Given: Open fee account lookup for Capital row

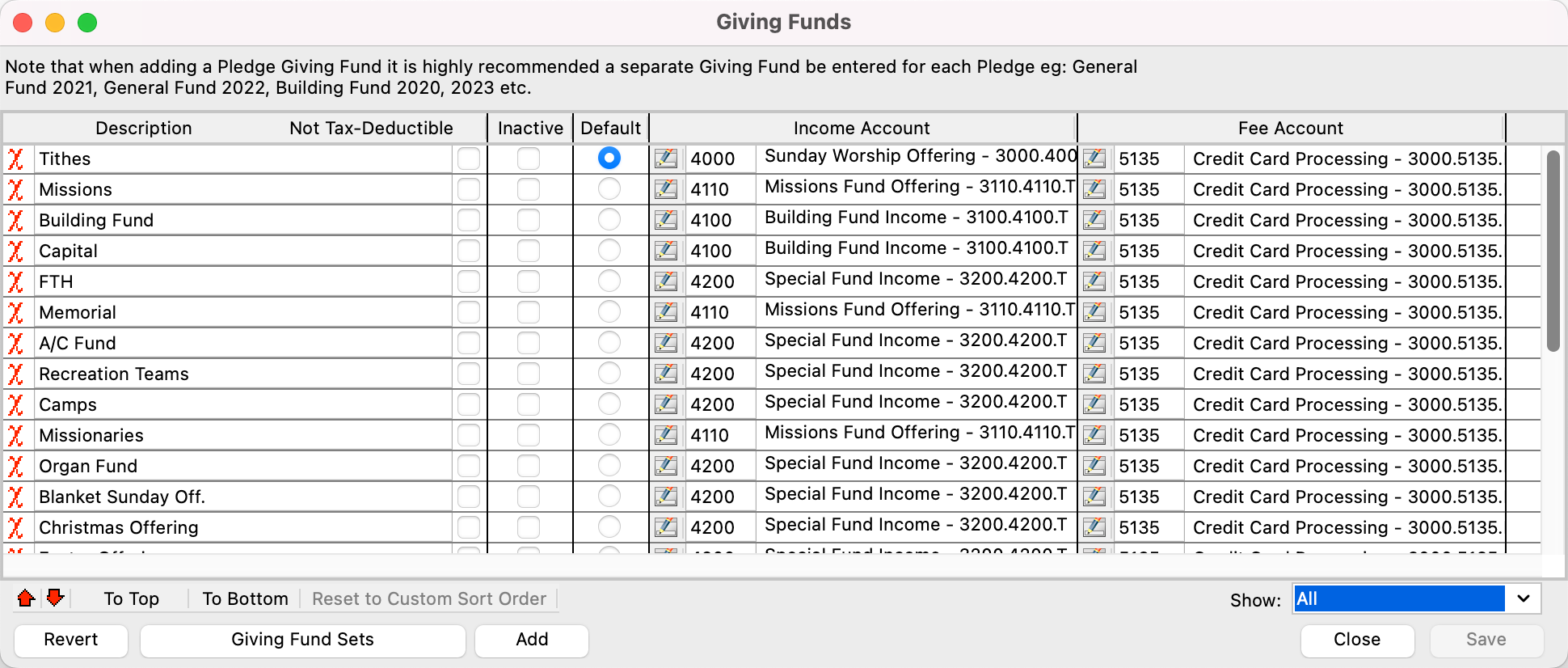Looking at the screenshot, I should click(1094, 251).
